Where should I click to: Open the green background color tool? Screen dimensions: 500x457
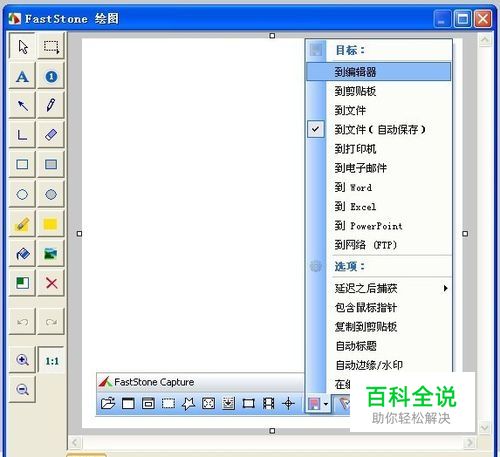(22, 283)
